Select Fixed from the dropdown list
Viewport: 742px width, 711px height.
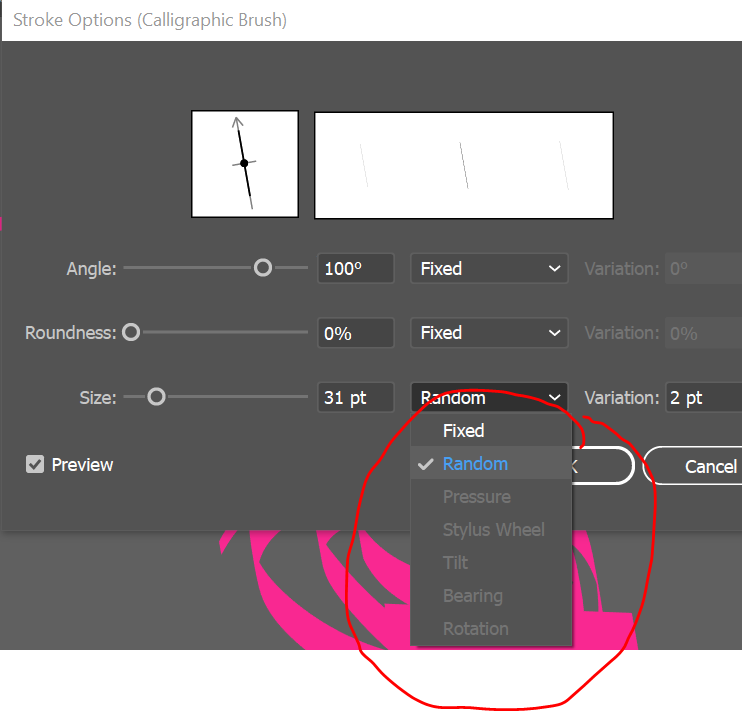click(464, 431)
